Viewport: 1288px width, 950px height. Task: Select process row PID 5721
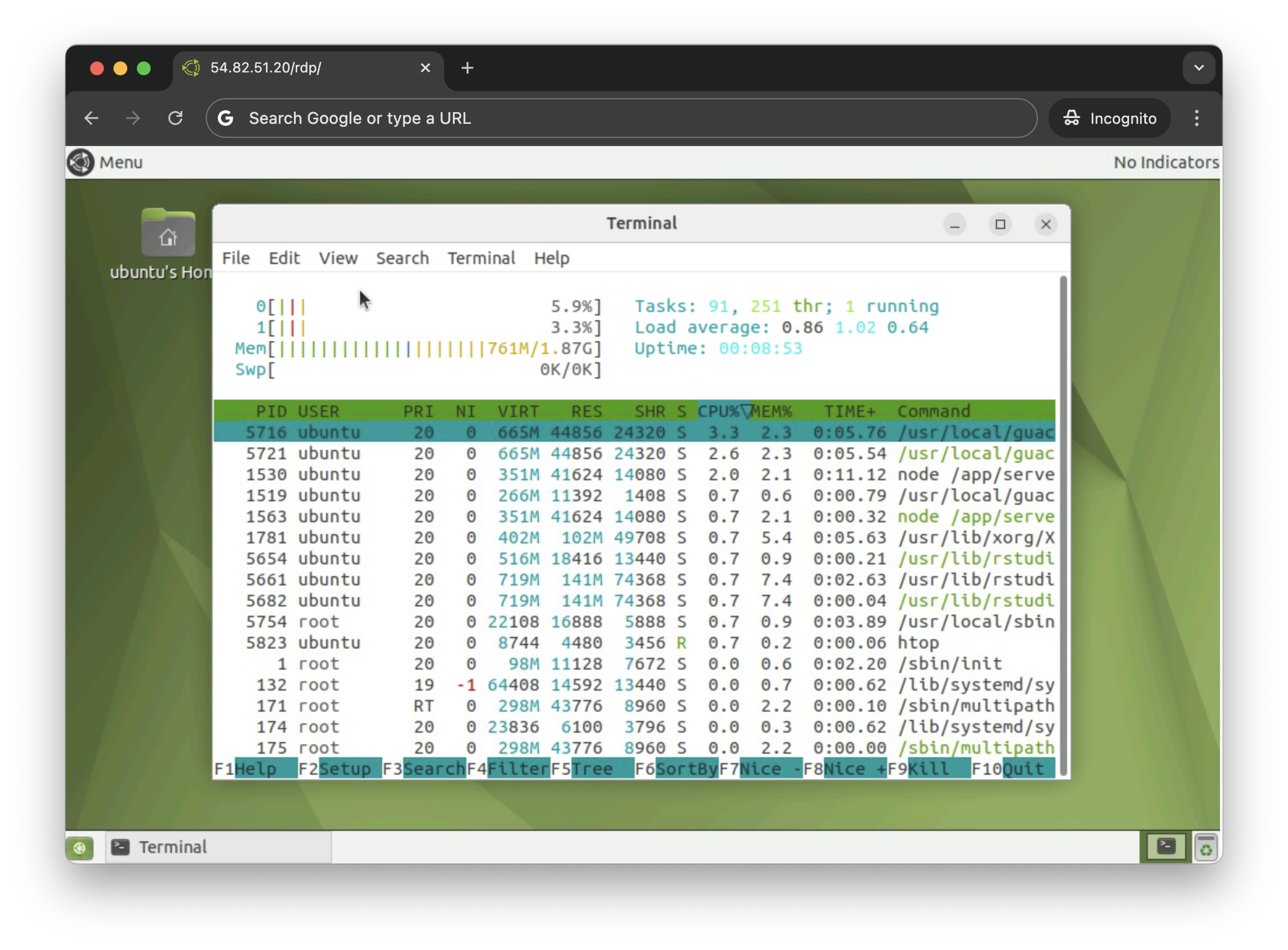[635, 453]
